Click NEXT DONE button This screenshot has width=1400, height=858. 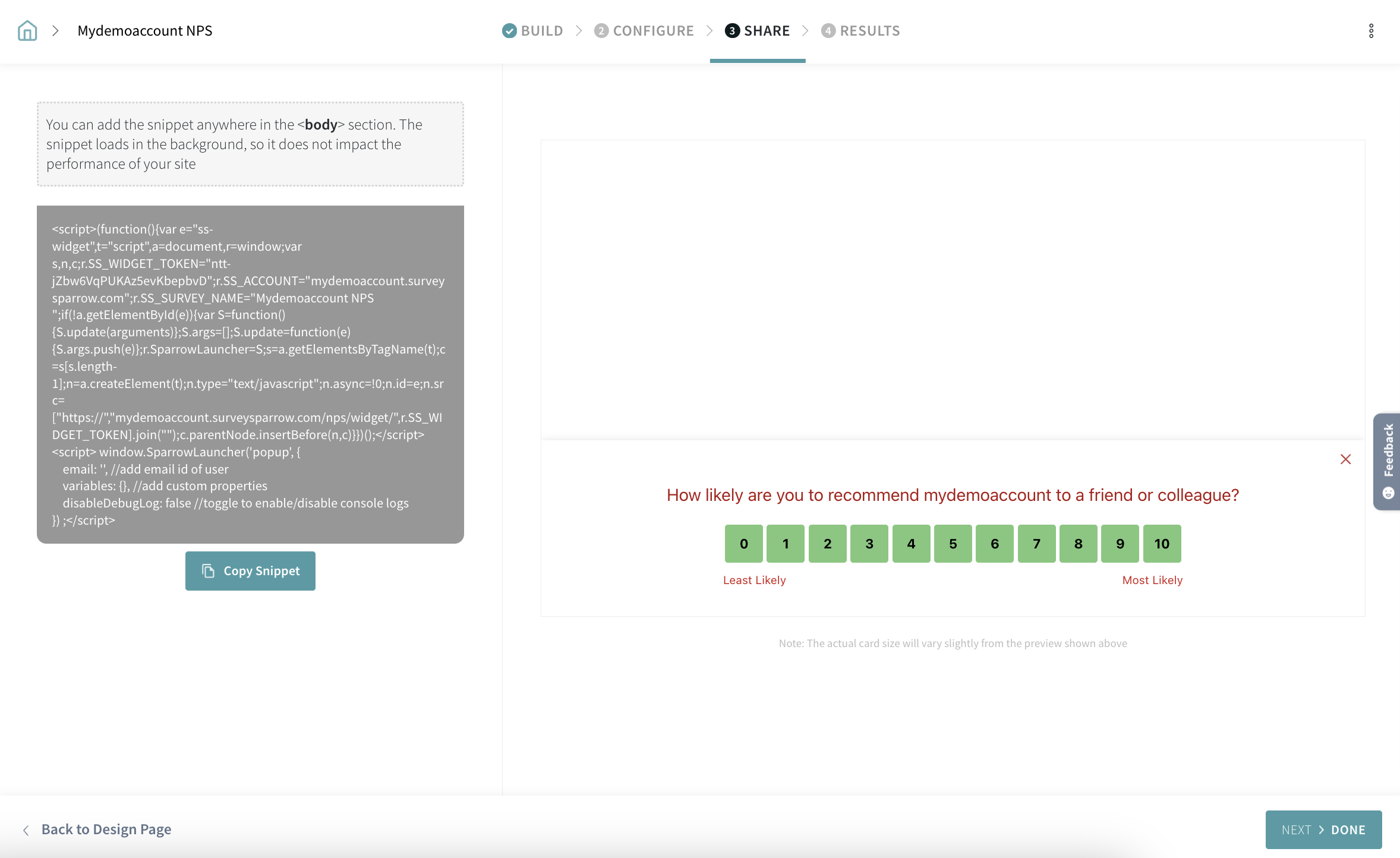(1323, 829)
